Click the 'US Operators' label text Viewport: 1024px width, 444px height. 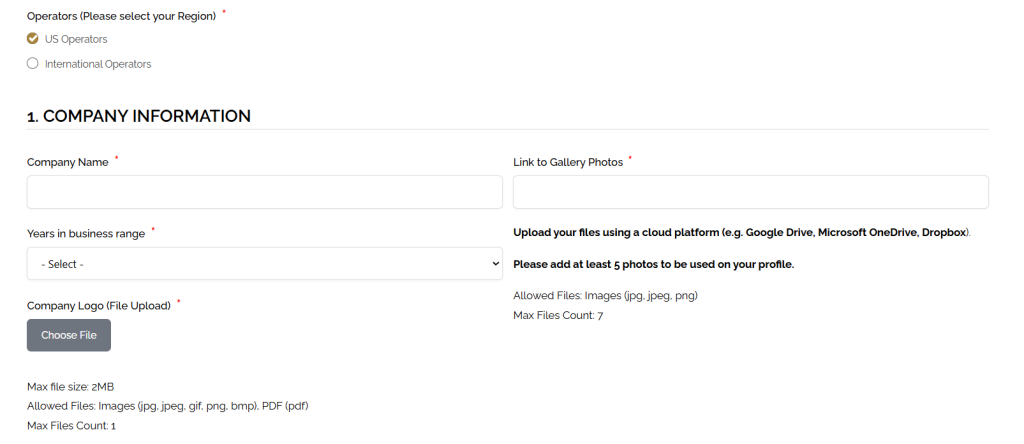tap(76, 39)
